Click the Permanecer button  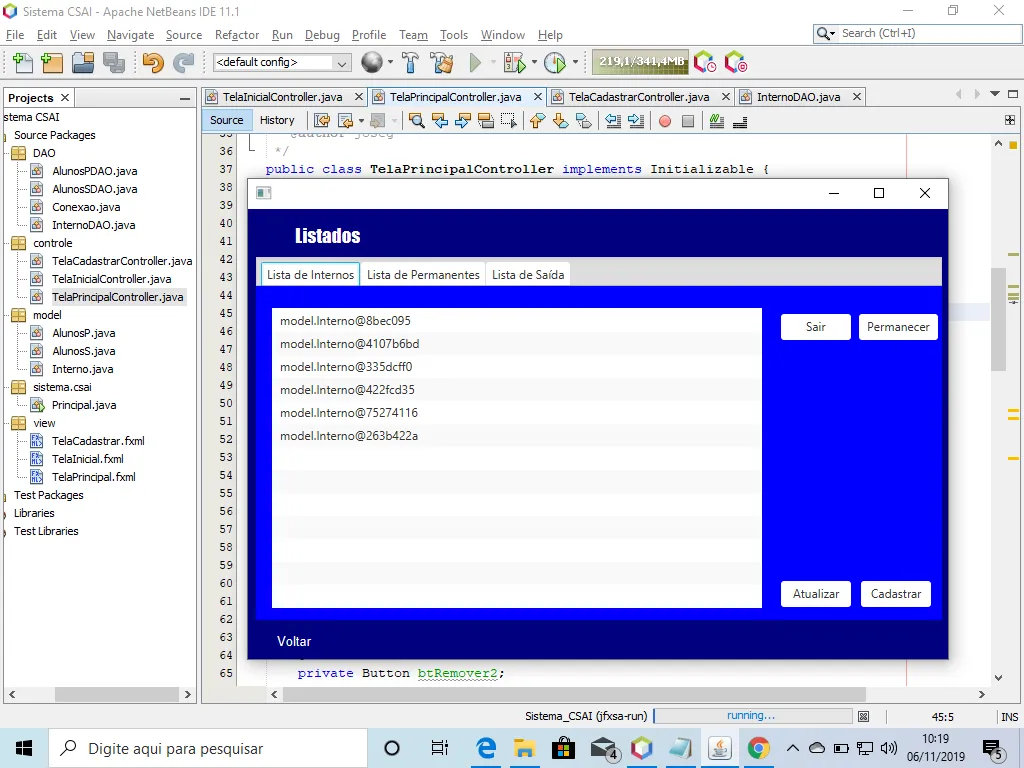pos(898,327)
